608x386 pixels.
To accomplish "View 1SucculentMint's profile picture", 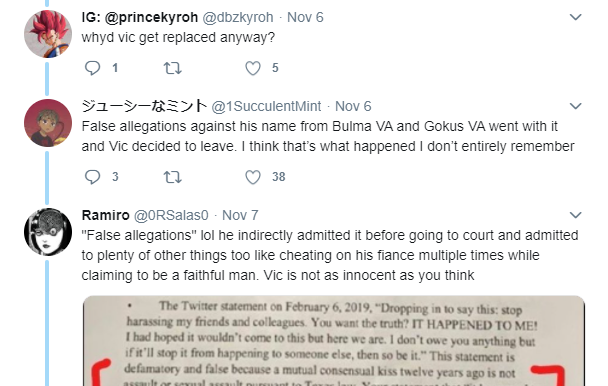I will coord(48,123).
